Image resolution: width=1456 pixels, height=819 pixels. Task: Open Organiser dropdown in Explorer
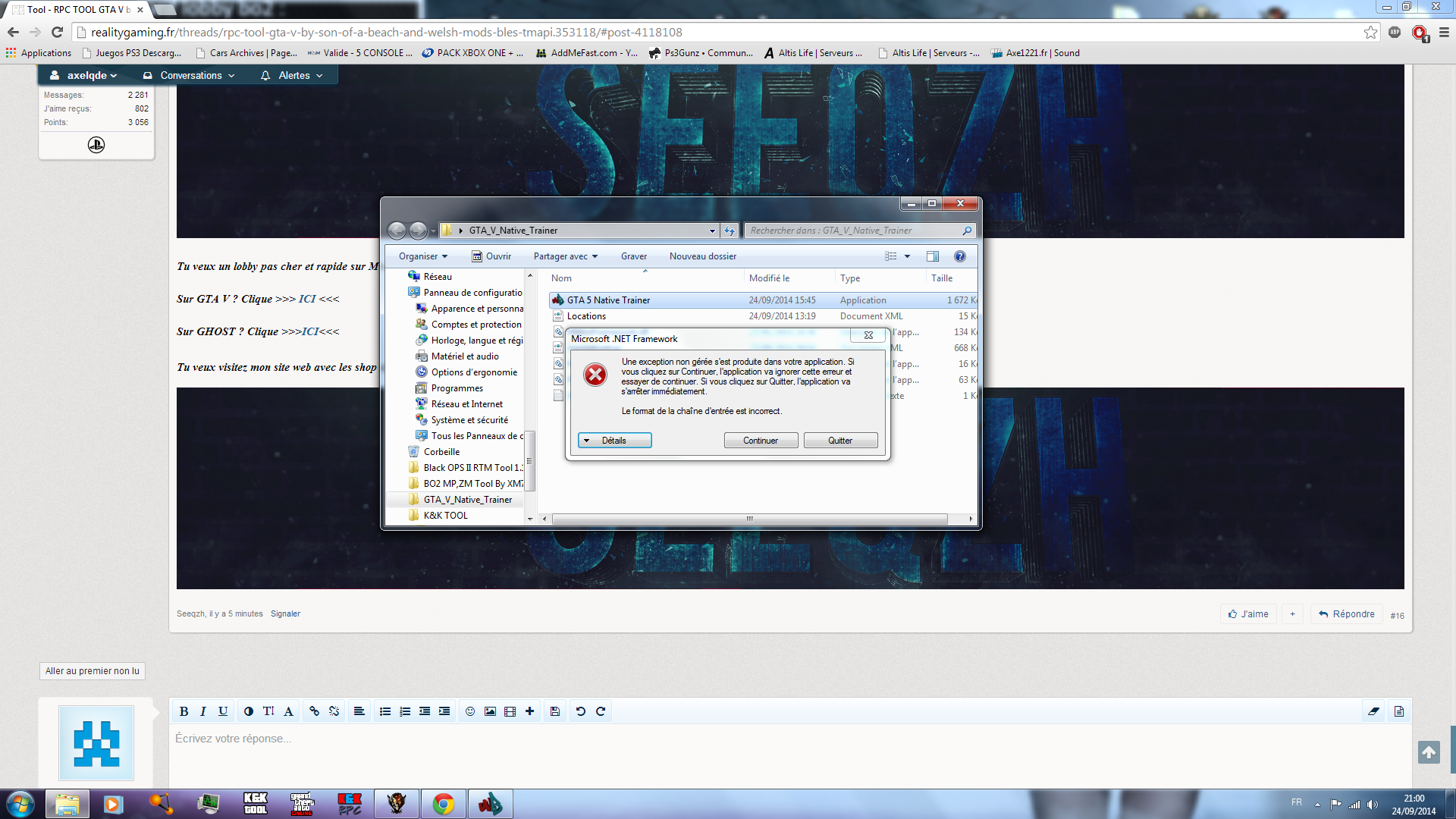coord(423,256)
